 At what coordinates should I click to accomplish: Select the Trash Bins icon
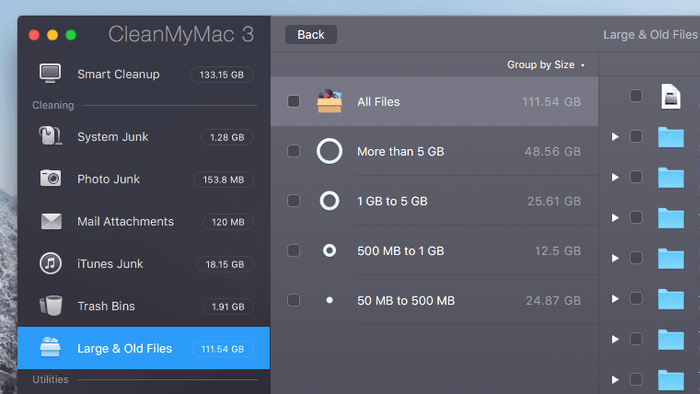tap(51, 306)
